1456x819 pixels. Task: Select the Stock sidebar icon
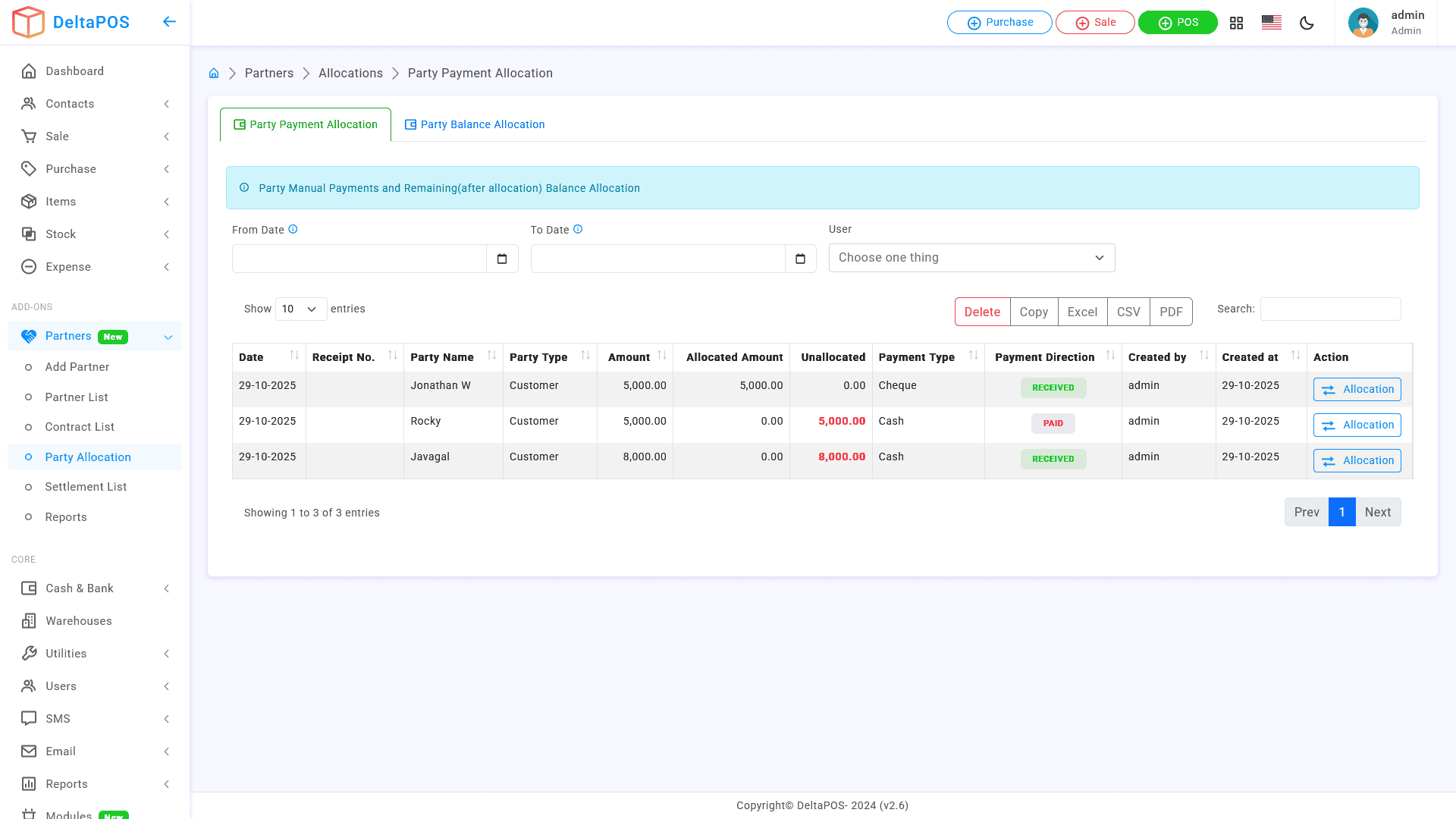click(29, 234)
